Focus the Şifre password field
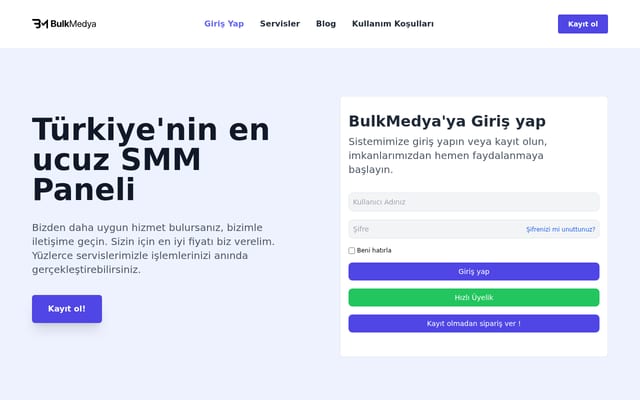The height and width of the screenshot is (400, 640). click(x=474, y=229)
